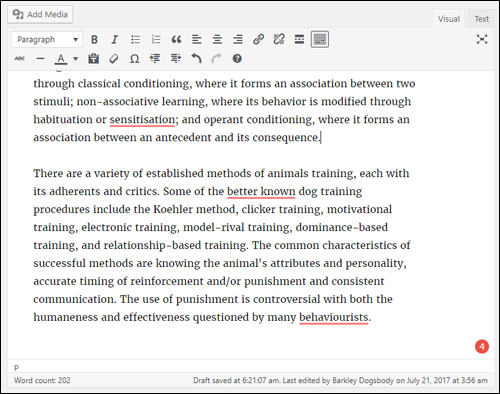The image size is (500, 394).
Task: Clear formatting with eraser icon
Action: pos(114,59)
